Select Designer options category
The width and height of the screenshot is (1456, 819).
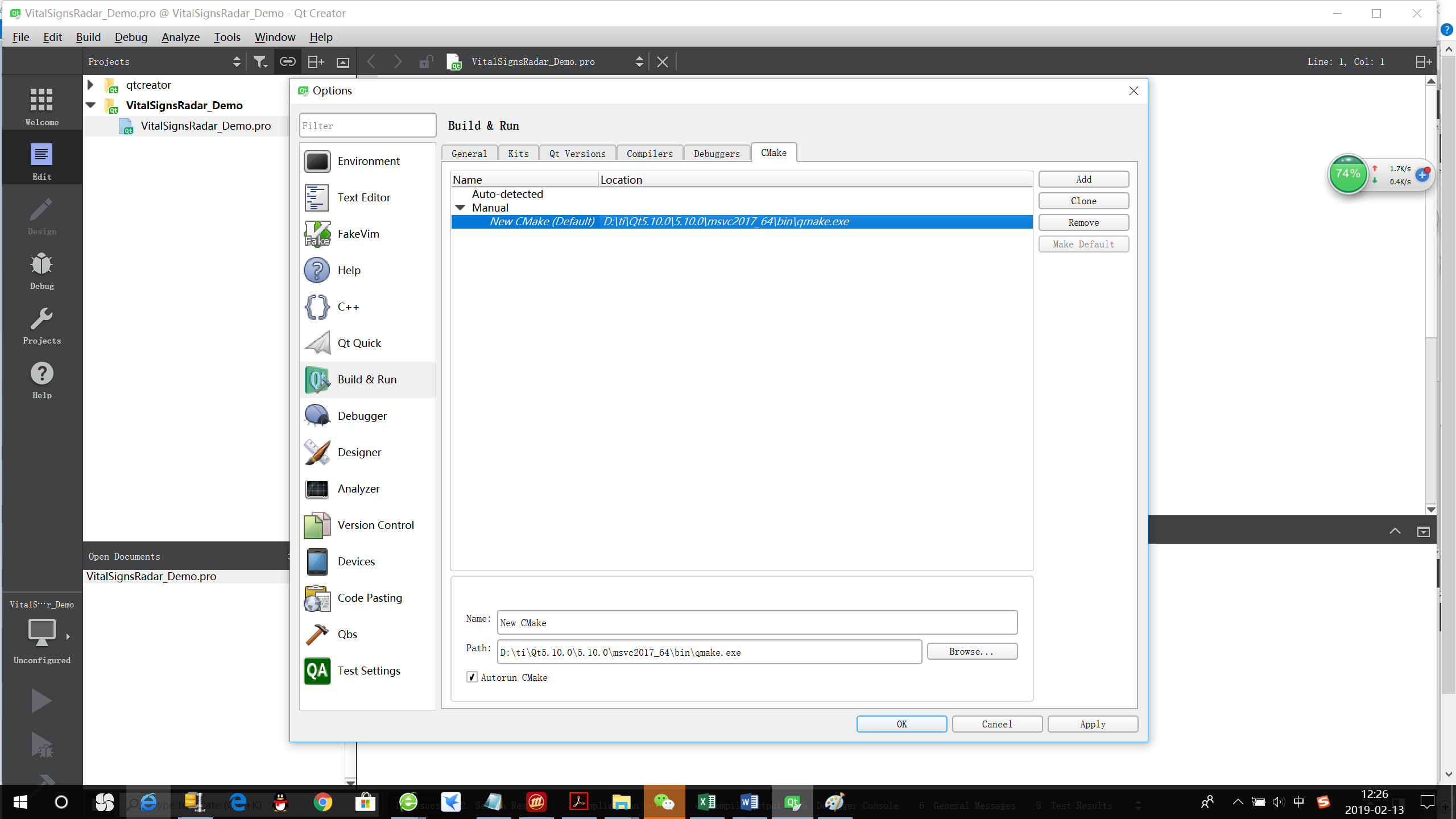[367, 452]
